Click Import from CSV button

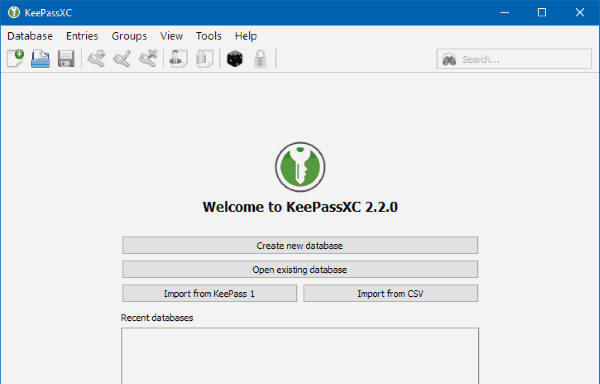(x=391, y=293)
